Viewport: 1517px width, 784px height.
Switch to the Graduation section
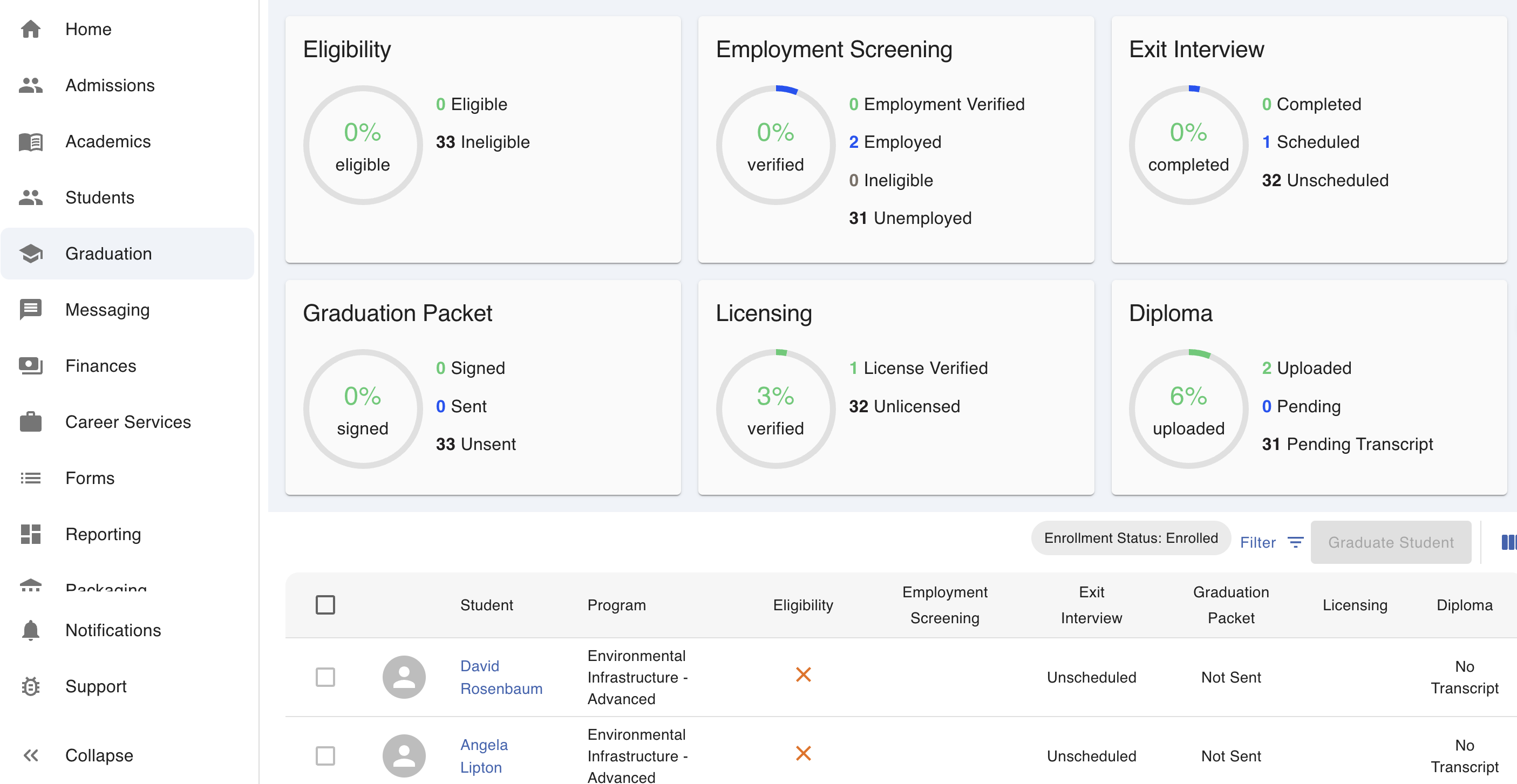(x=108, y=253)
